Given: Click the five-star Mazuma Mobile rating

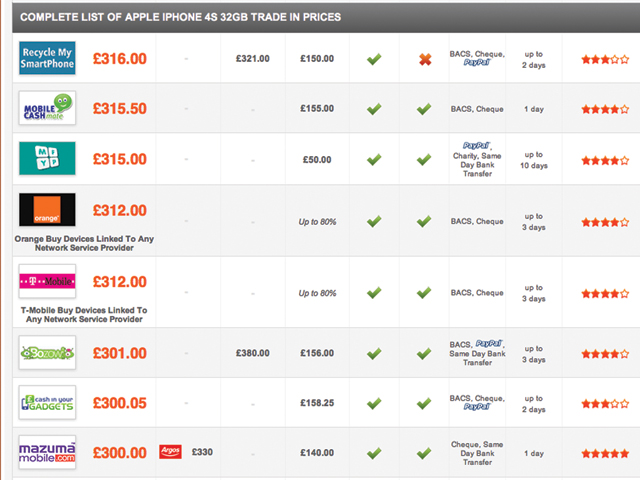Looking at the screenshot, I should coord(605,453).
